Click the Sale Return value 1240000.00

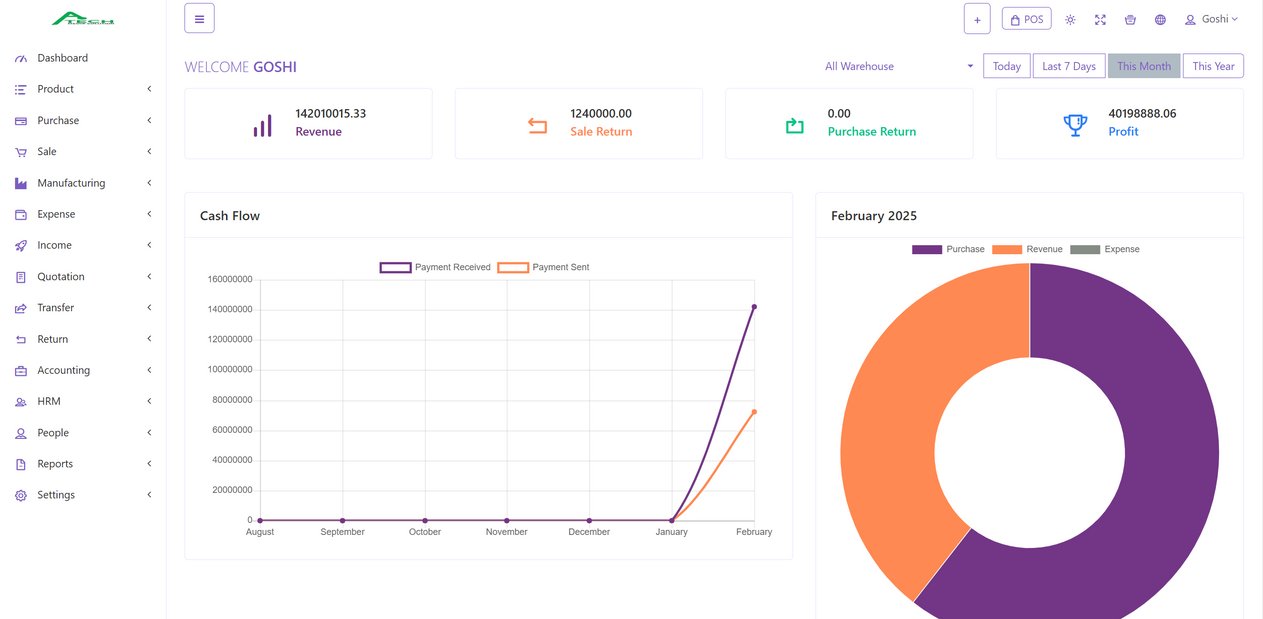(601, 114)
